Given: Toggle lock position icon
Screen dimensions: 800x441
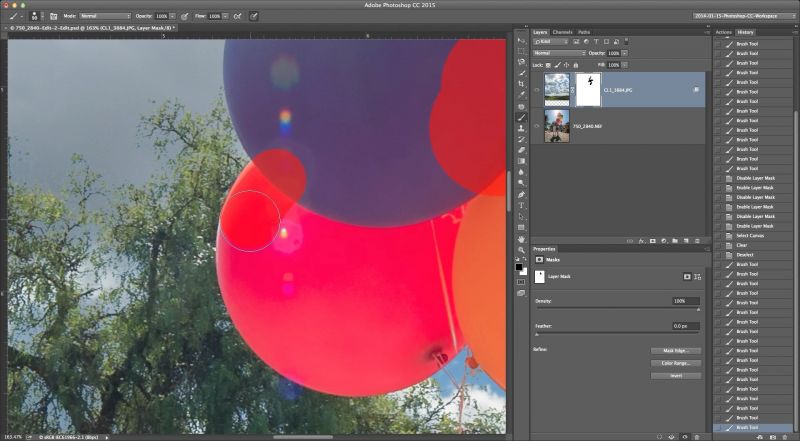Looking at the screenshot, I should coord(566,65).
